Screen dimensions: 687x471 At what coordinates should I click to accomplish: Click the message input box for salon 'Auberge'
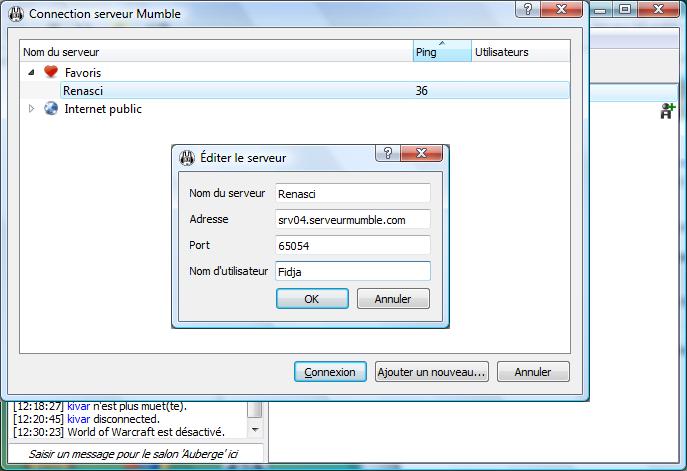[136, 454]
